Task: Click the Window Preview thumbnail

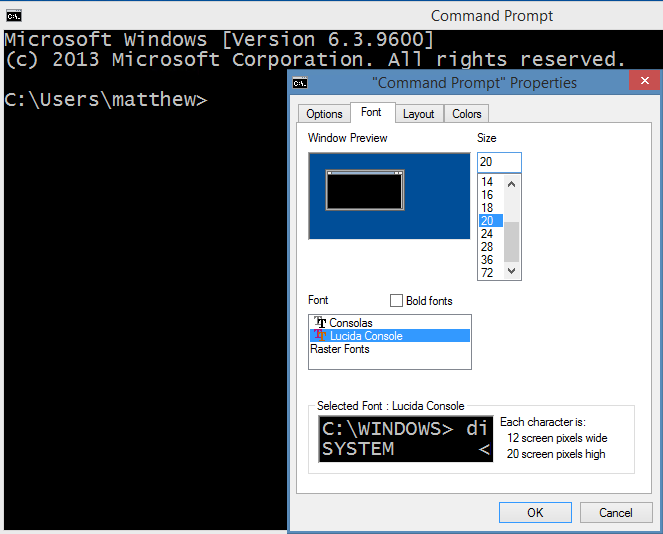Action: (x=389, y=196)
